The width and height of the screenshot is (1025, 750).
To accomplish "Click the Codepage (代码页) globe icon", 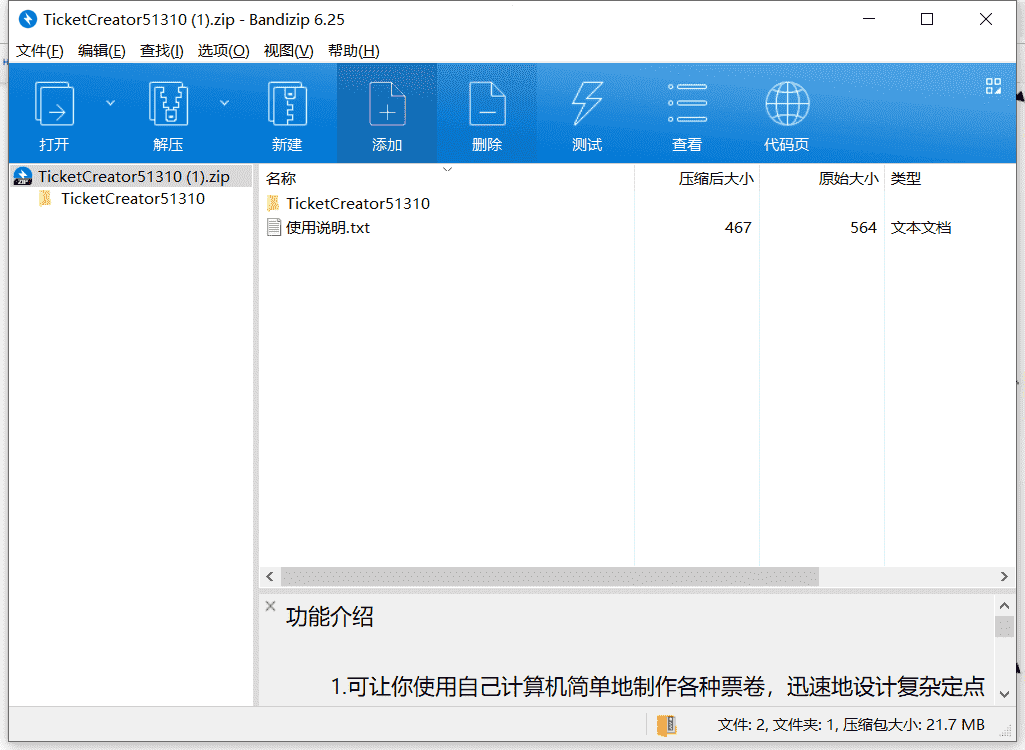I will coord(787,103).
